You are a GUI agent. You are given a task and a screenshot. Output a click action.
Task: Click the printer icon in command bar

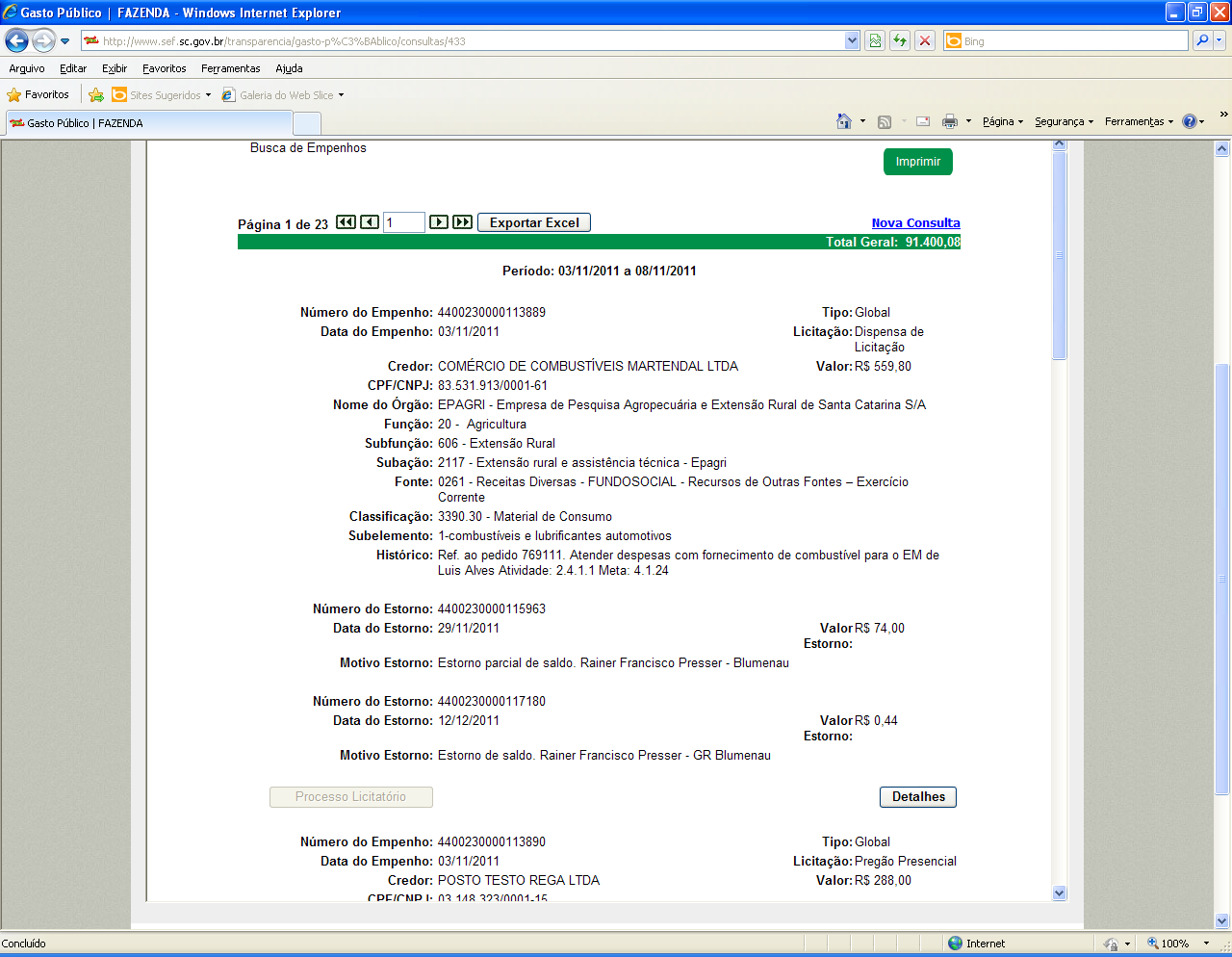coord(950,121)
